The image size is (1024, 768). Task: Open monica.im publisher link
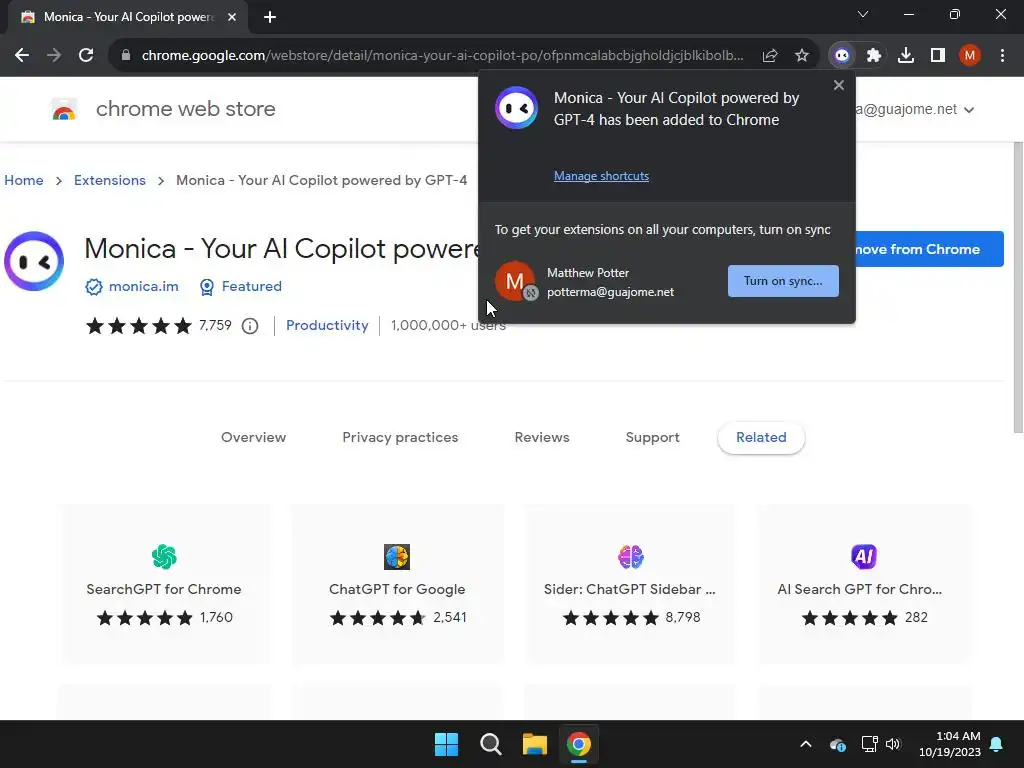pyautogui.click(x=144, y=287)
